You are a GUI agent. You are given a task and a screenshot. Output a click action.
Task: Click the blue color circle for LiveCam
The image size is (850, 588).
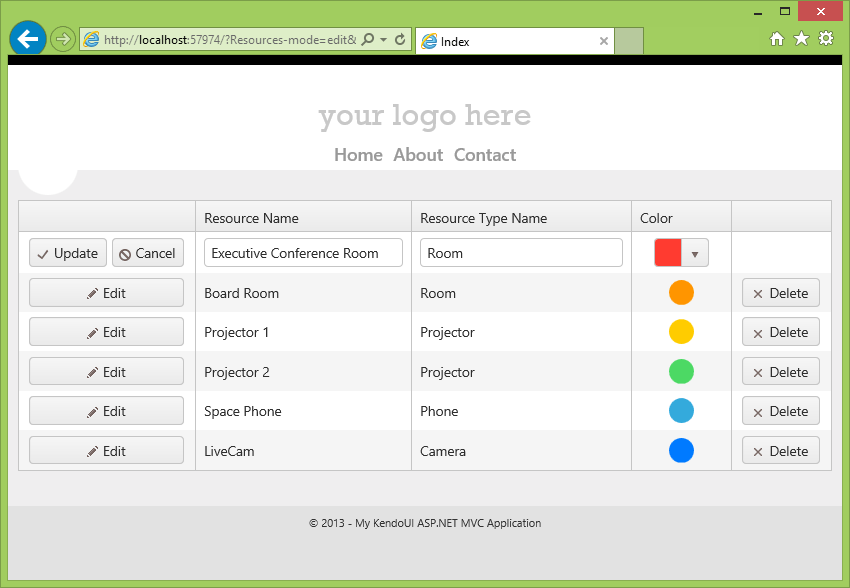click(681, 450)
